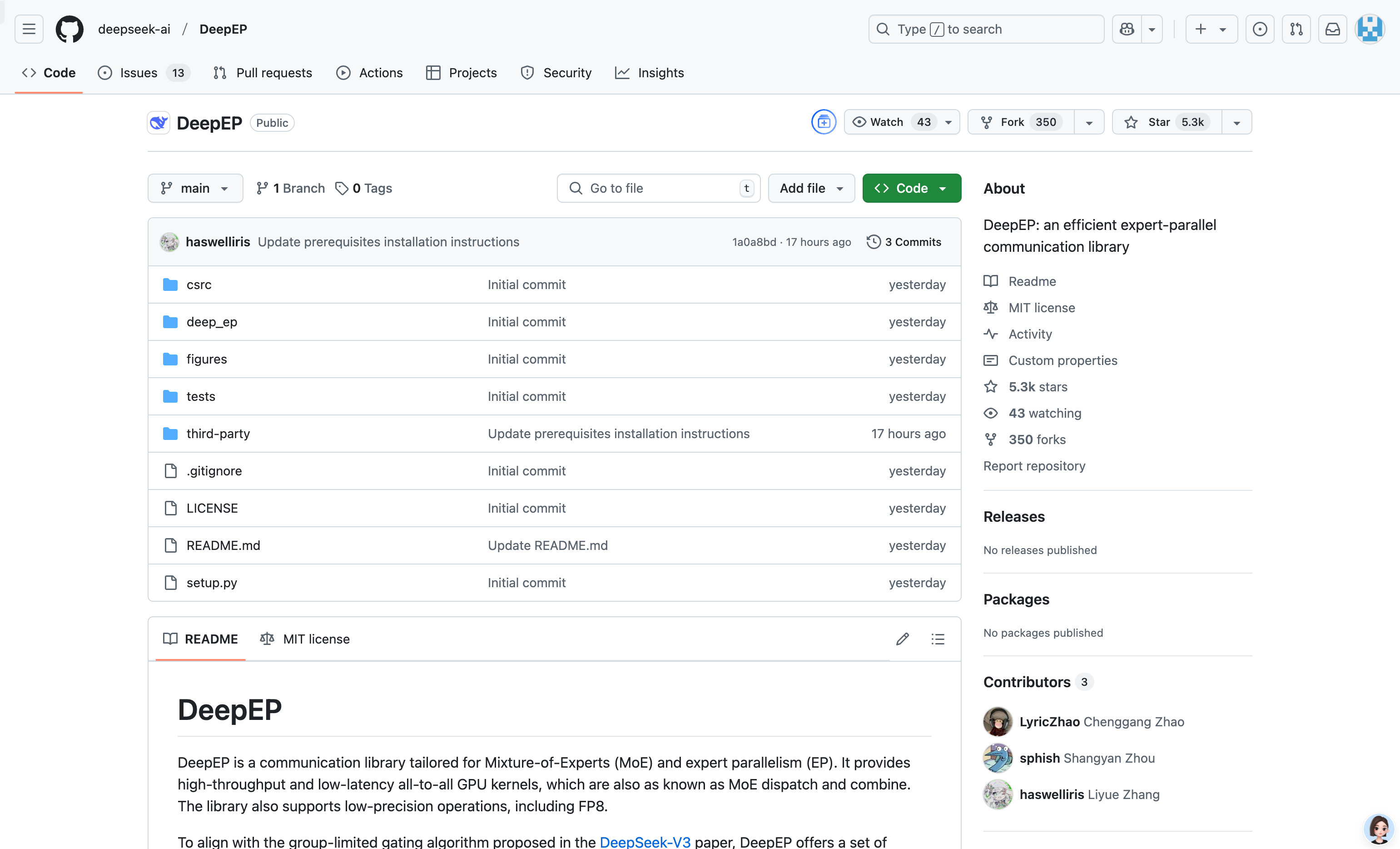Viewport: 1400px width, 849px height.
Task: Select the Code tab
Action: [48, 73]
